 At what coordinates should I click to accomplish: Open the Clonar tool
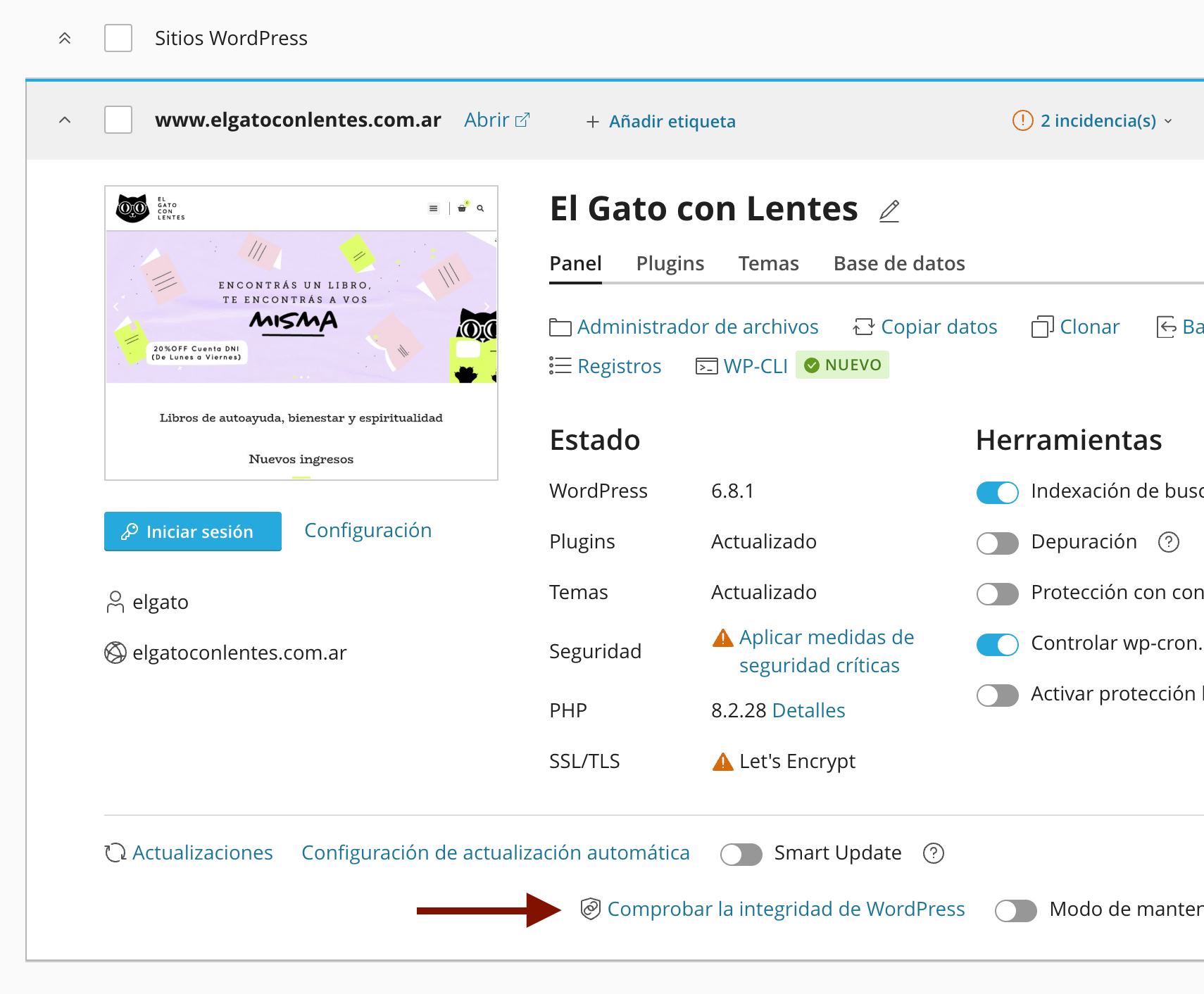click(1090, 326)
